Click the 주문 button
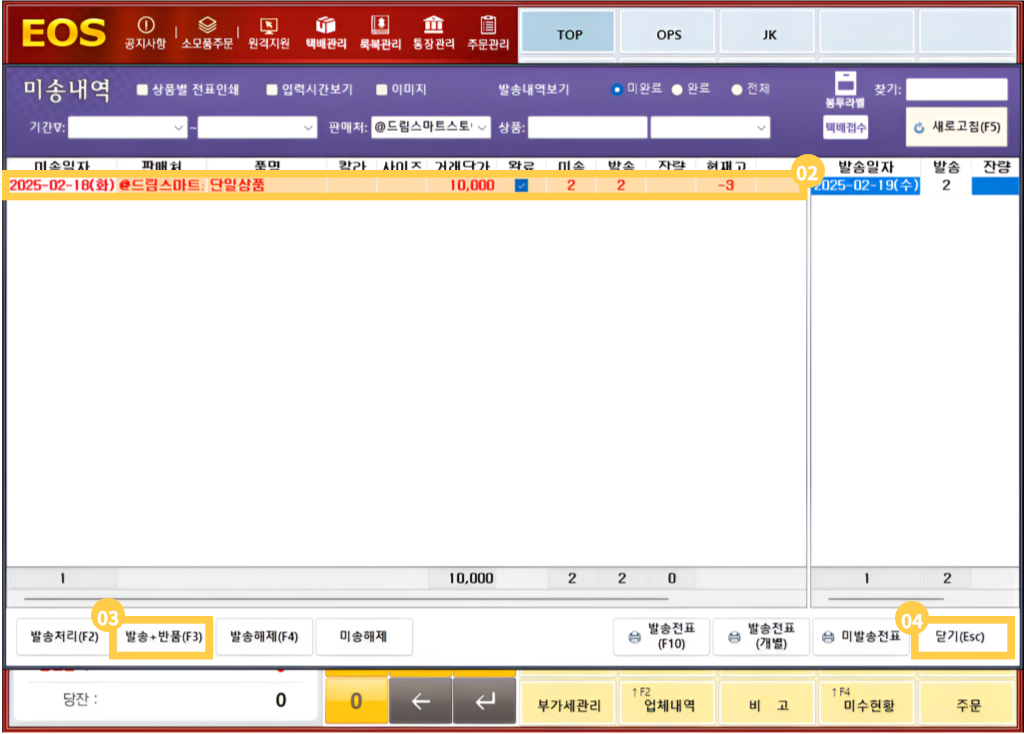The width and height of the screenshot is (1024, 734). pyautogui.click(x=969, y=703)
